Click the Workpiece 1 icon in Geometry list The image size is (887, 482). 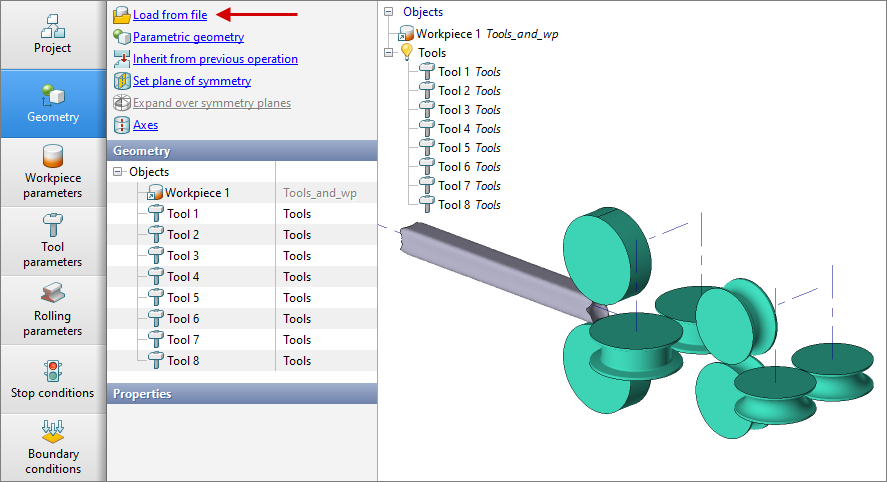coord(155,193)
